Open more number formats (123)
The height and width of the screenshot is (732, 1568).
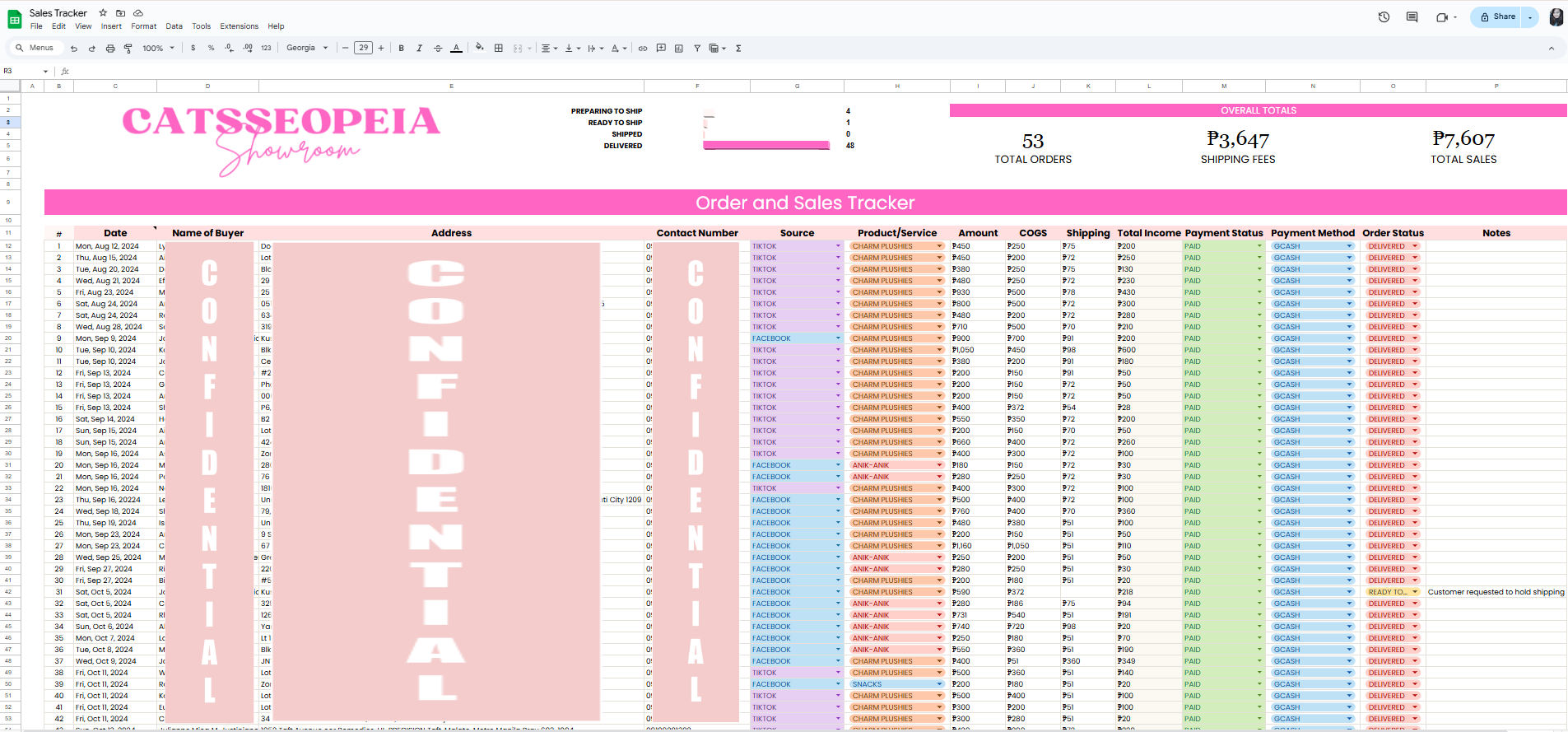pyautogui.click(x=266, y=49)
